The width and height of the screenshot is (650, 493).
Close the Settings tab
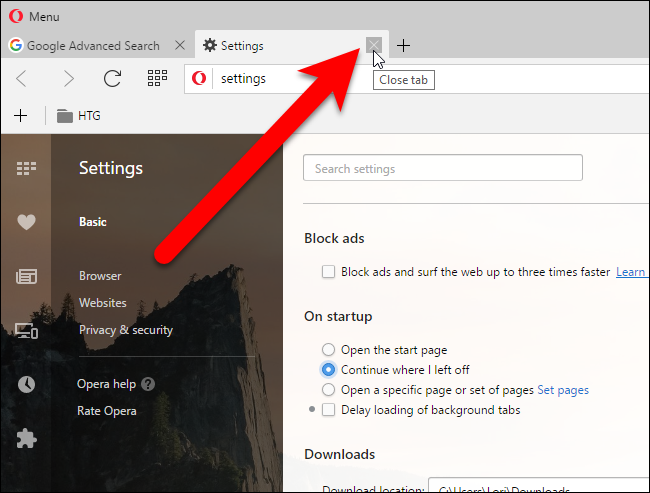click(374, 45)
